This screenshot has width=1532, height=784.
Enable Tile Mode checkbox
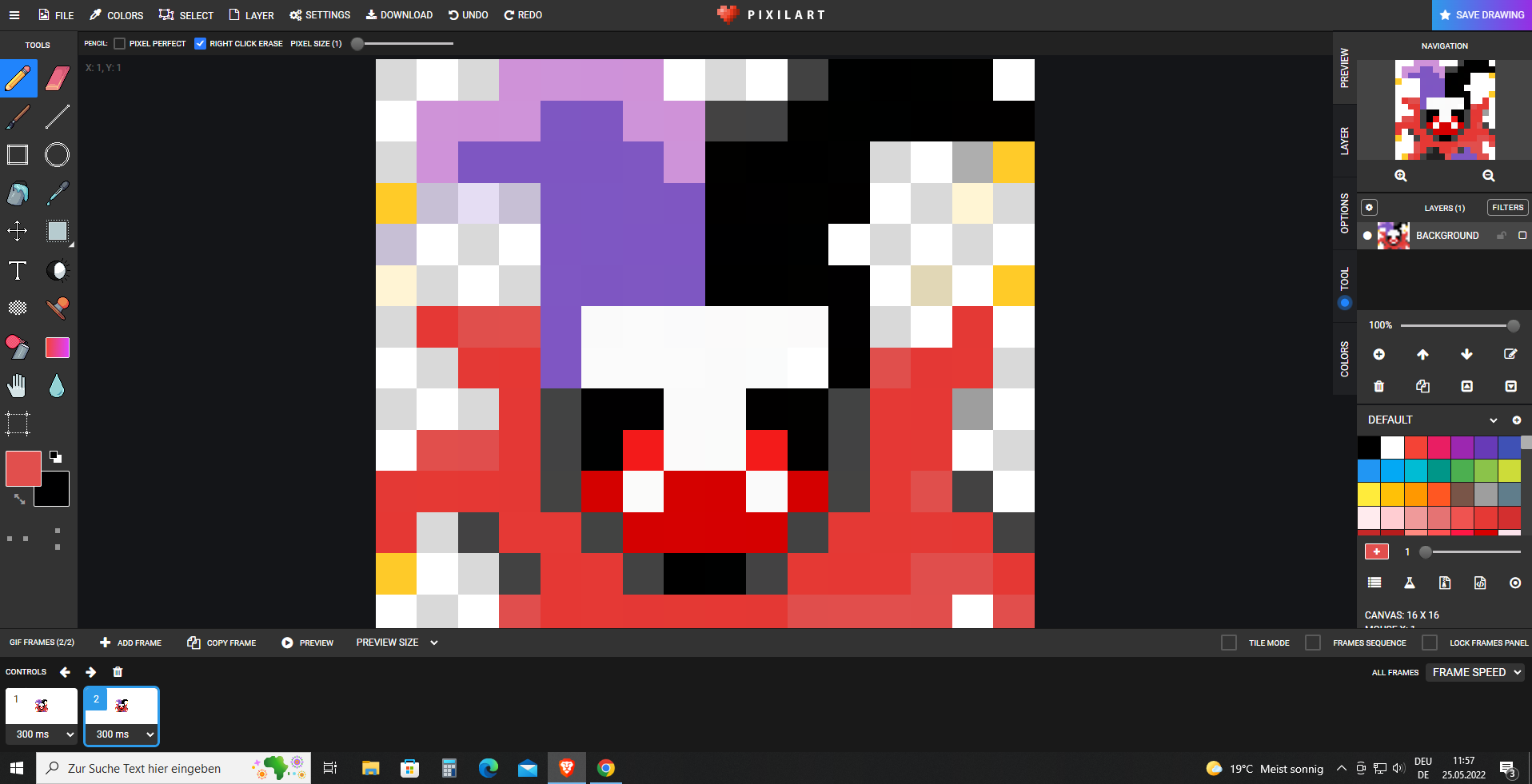[x=1229, y=643]
